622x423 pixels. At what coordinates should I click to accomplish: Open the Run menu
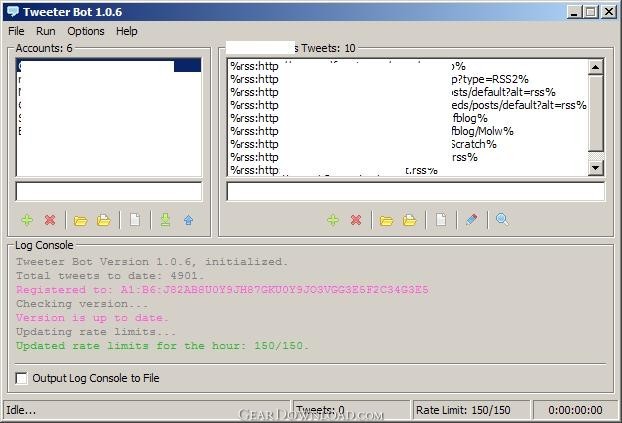coord(46,31)
